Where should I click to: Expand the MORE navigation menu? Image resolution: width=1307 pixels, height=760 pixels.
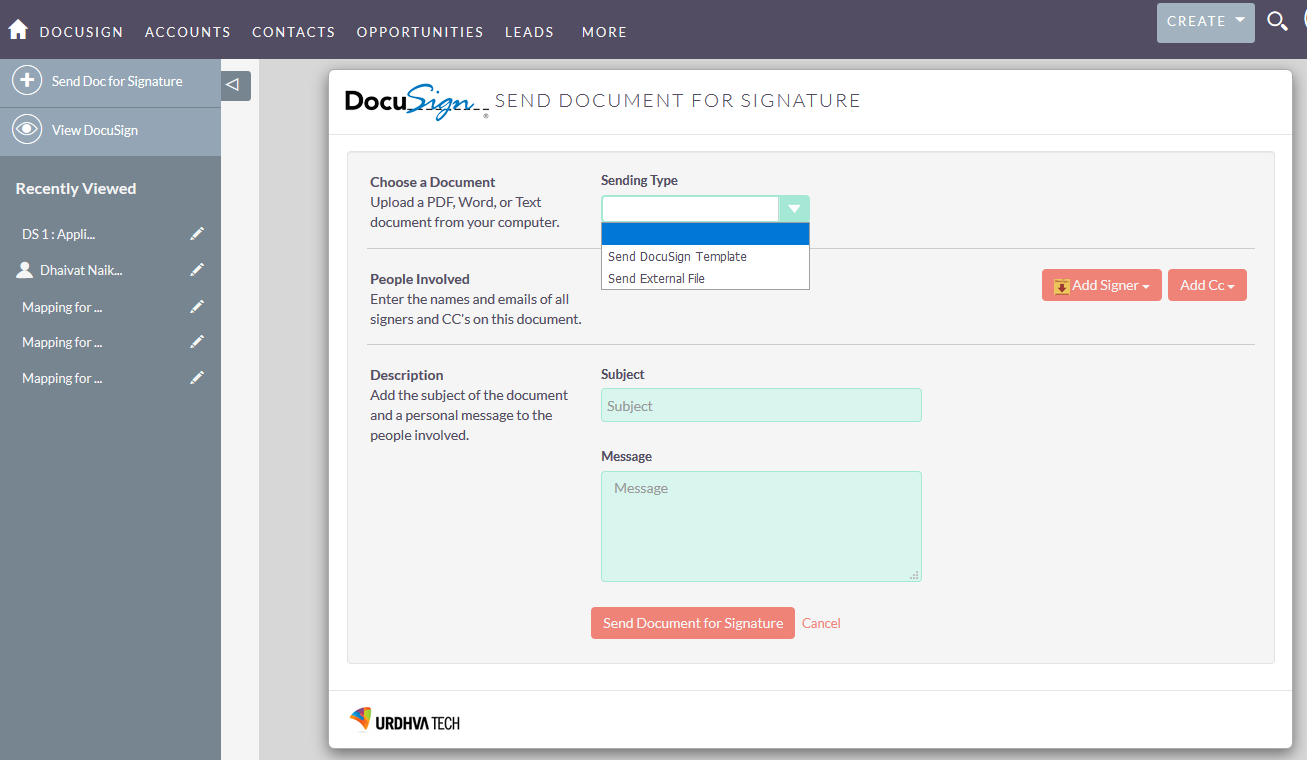tap(605, 32)
